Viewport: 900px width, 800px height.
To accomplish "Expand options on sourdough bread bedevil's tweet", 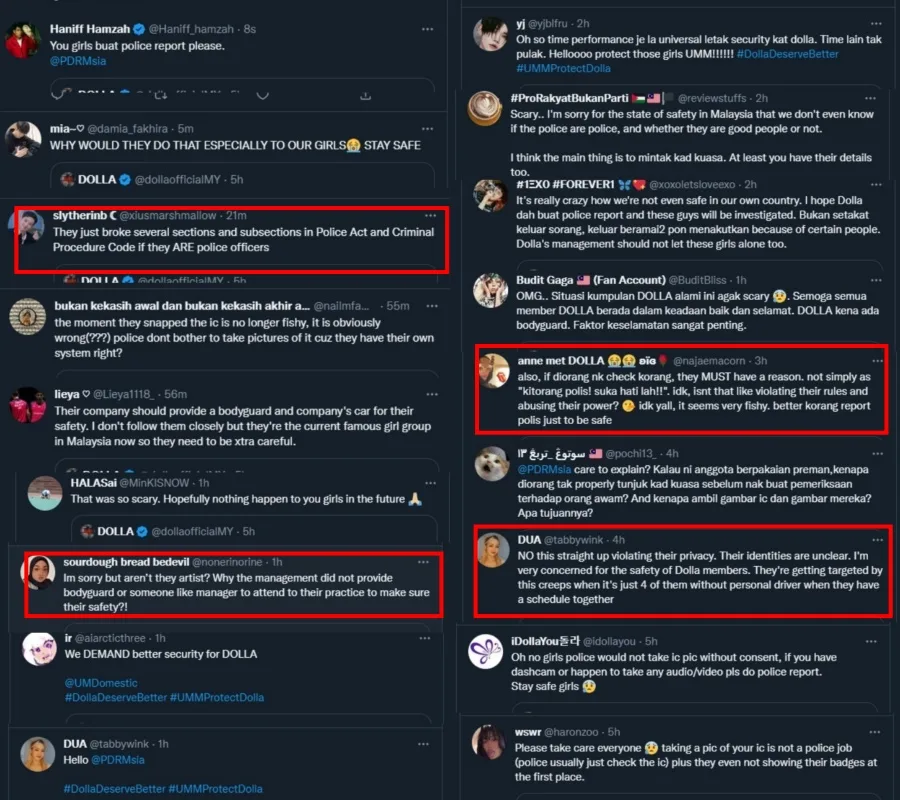I will pos(430,561).
